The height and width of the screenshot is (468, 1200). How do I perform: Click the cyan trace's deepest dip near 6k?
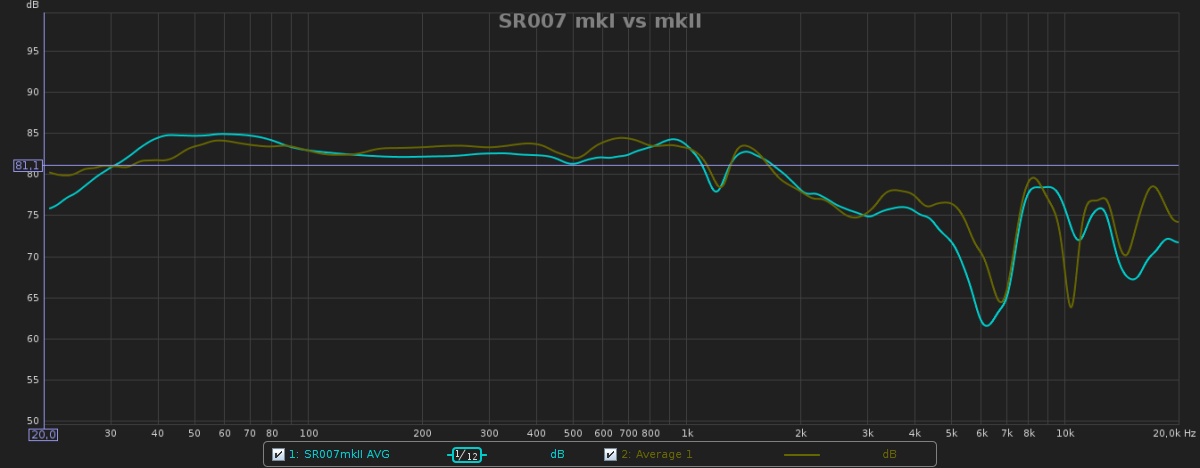point(986,325)
